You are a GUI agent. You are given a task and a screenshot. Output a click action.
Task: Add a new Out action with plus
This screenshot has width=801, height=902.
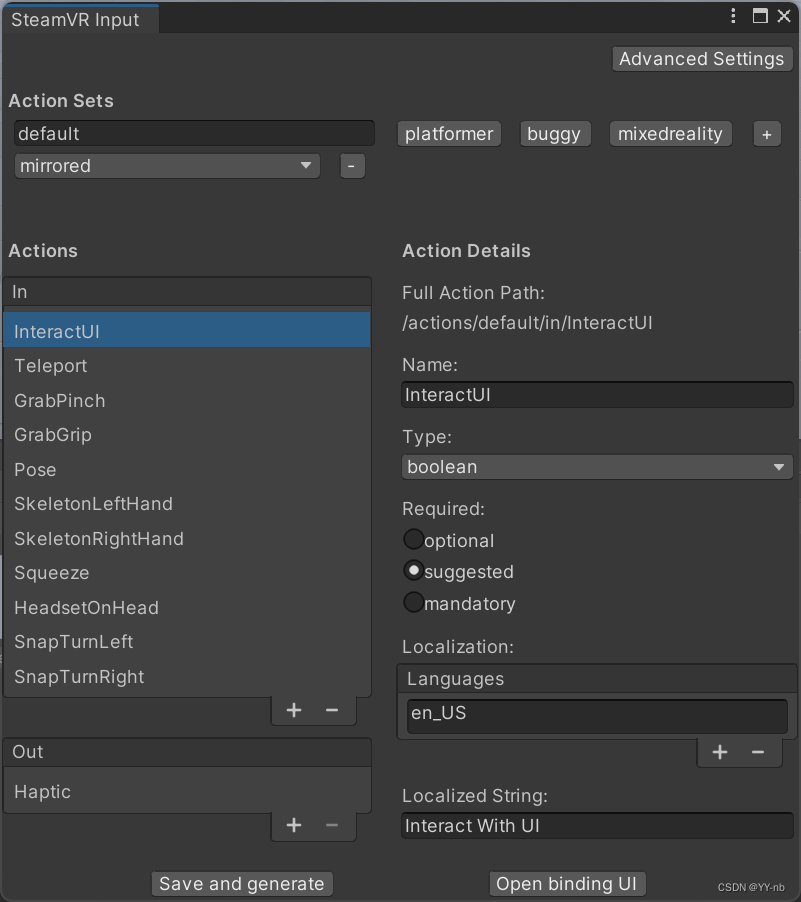tap(294, 825)
